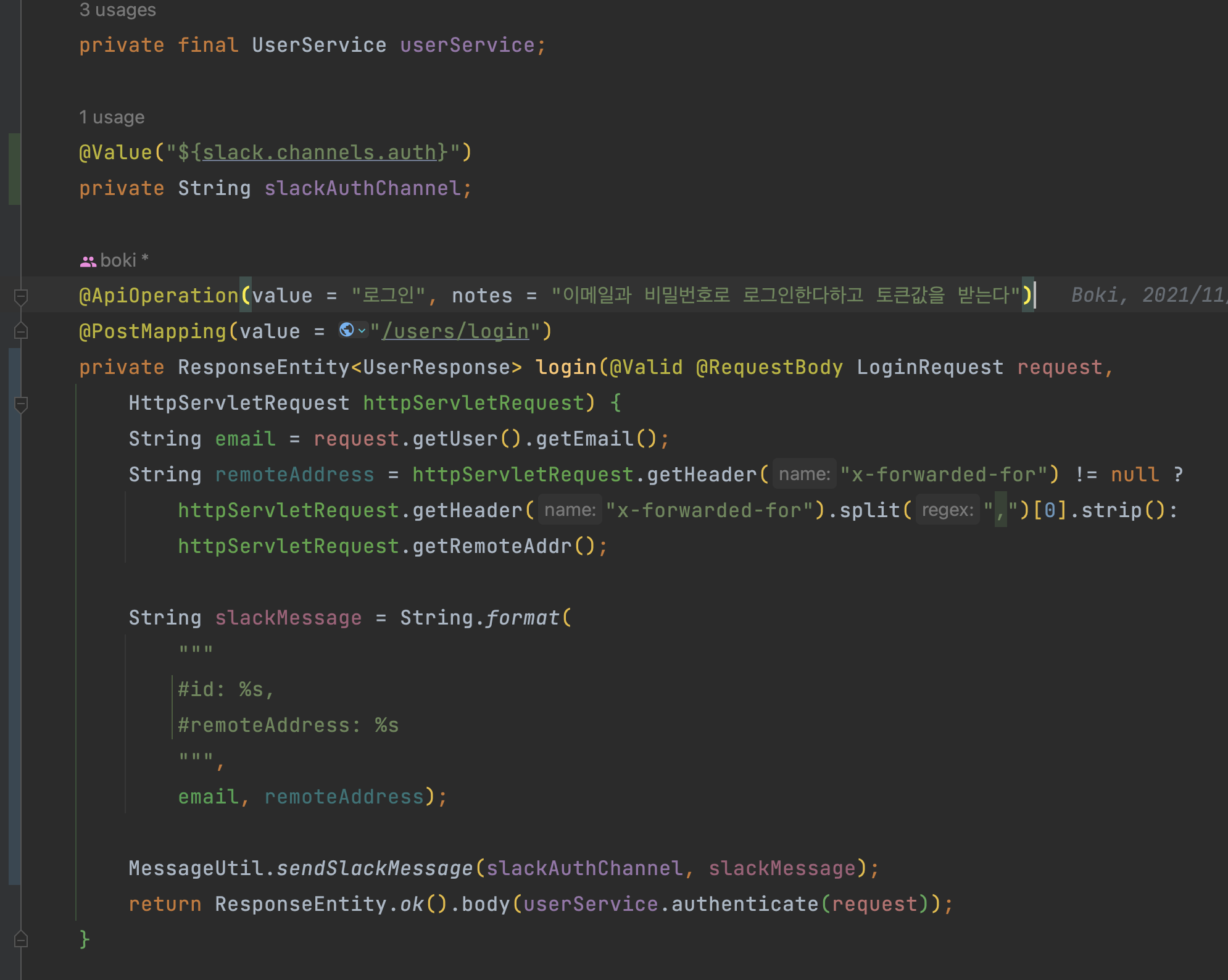Click the userService.authenticate method name
This screenshot has width=1228, height=980.
coord(744,904)
